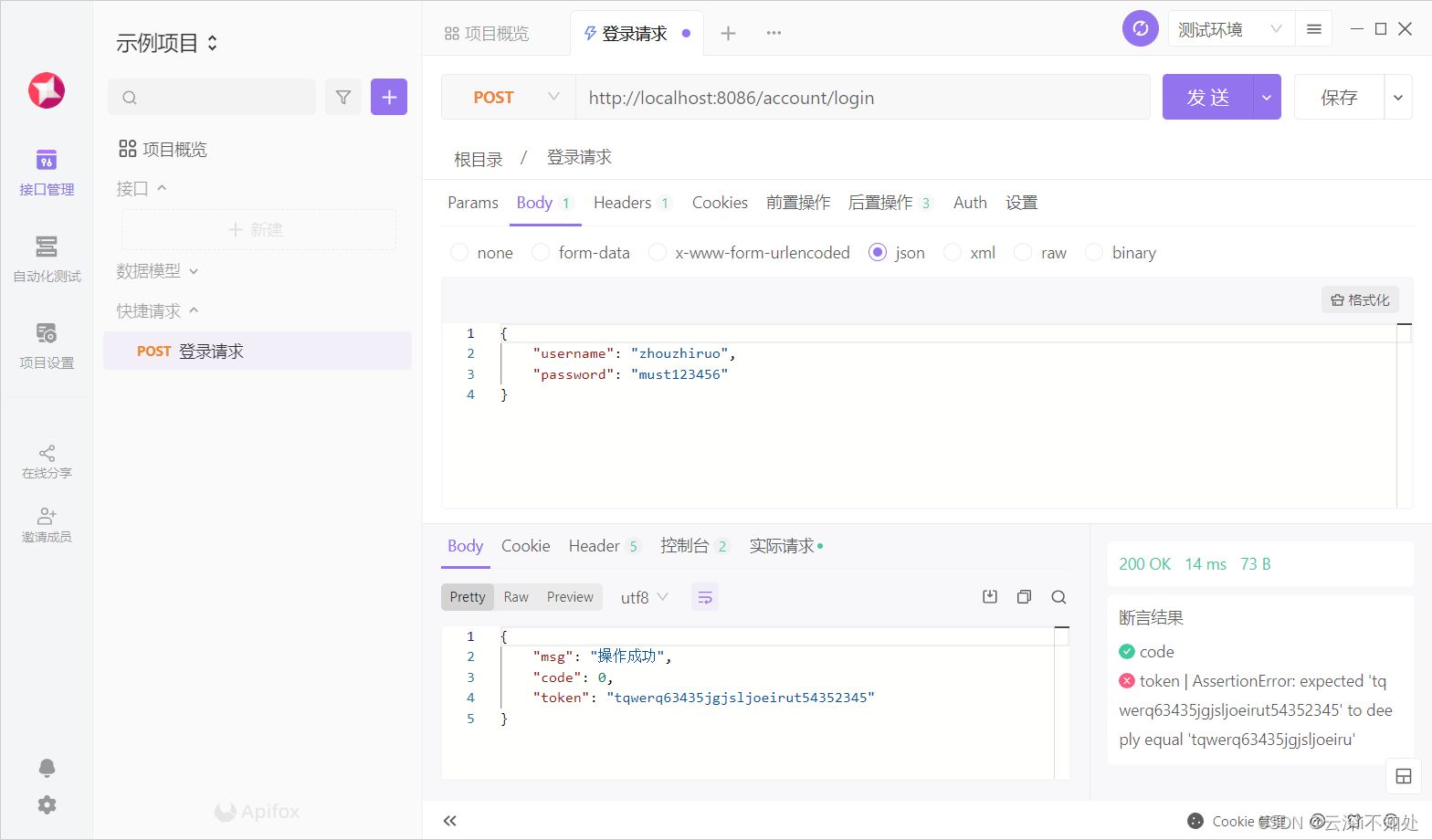Click the Apifox logo avatar
The height and width of the screenshot is (840, 1432).
(47, 90)
